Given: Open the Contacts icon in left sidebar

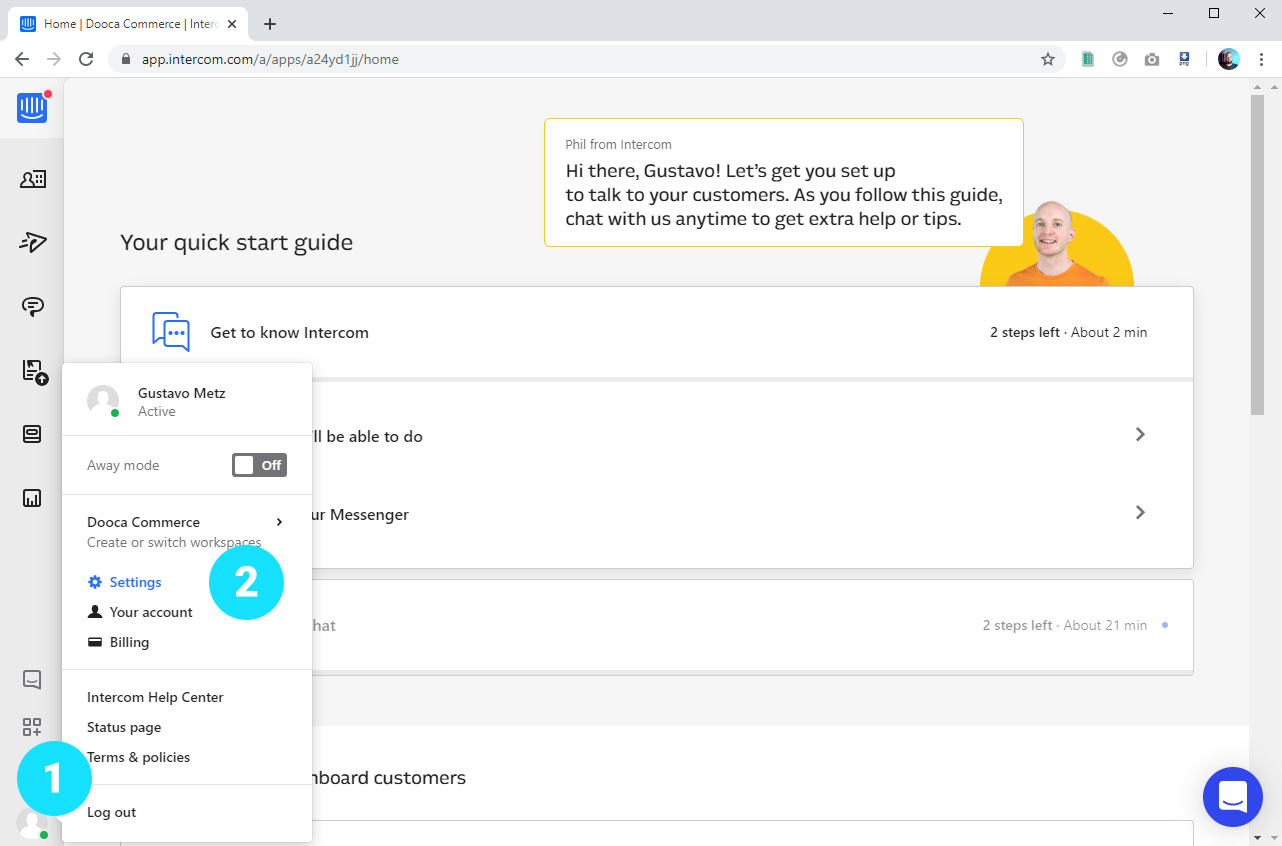Looking at the screenshot, I should point(32,179).
